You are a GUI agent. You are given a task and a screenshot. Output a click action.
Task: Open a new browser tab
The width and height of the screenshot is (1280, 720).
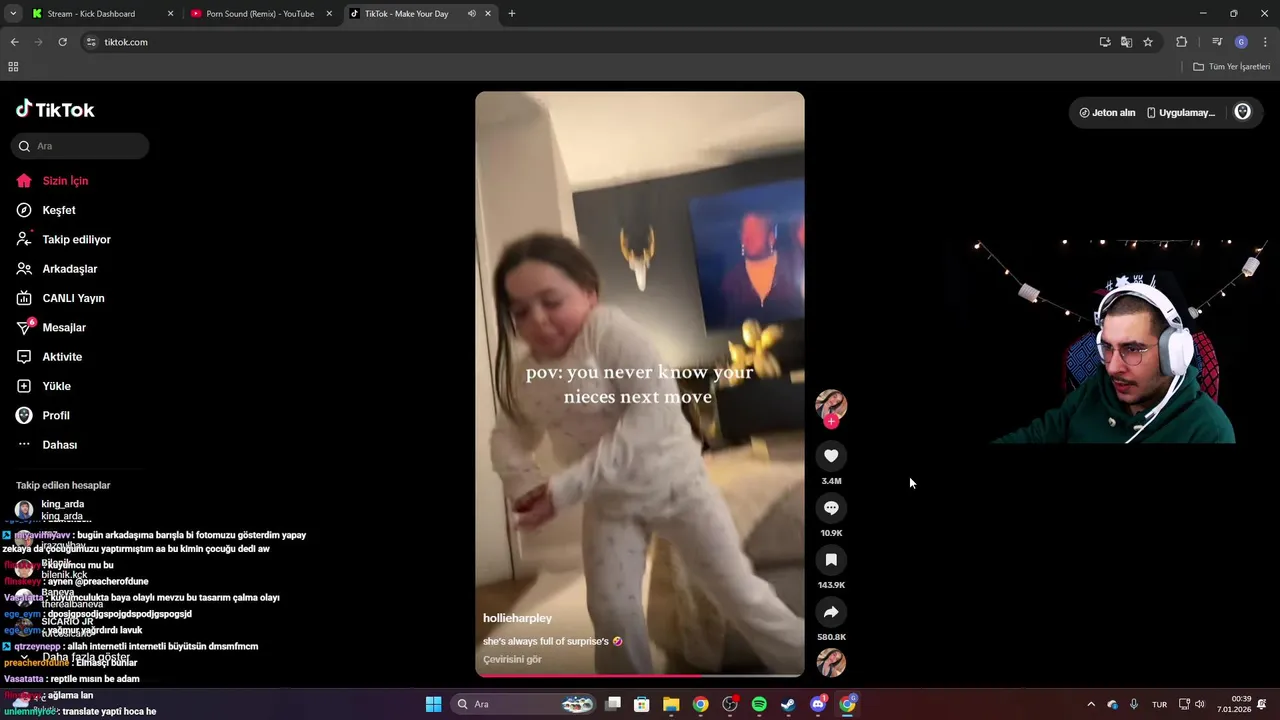click(x=512, y=14)
